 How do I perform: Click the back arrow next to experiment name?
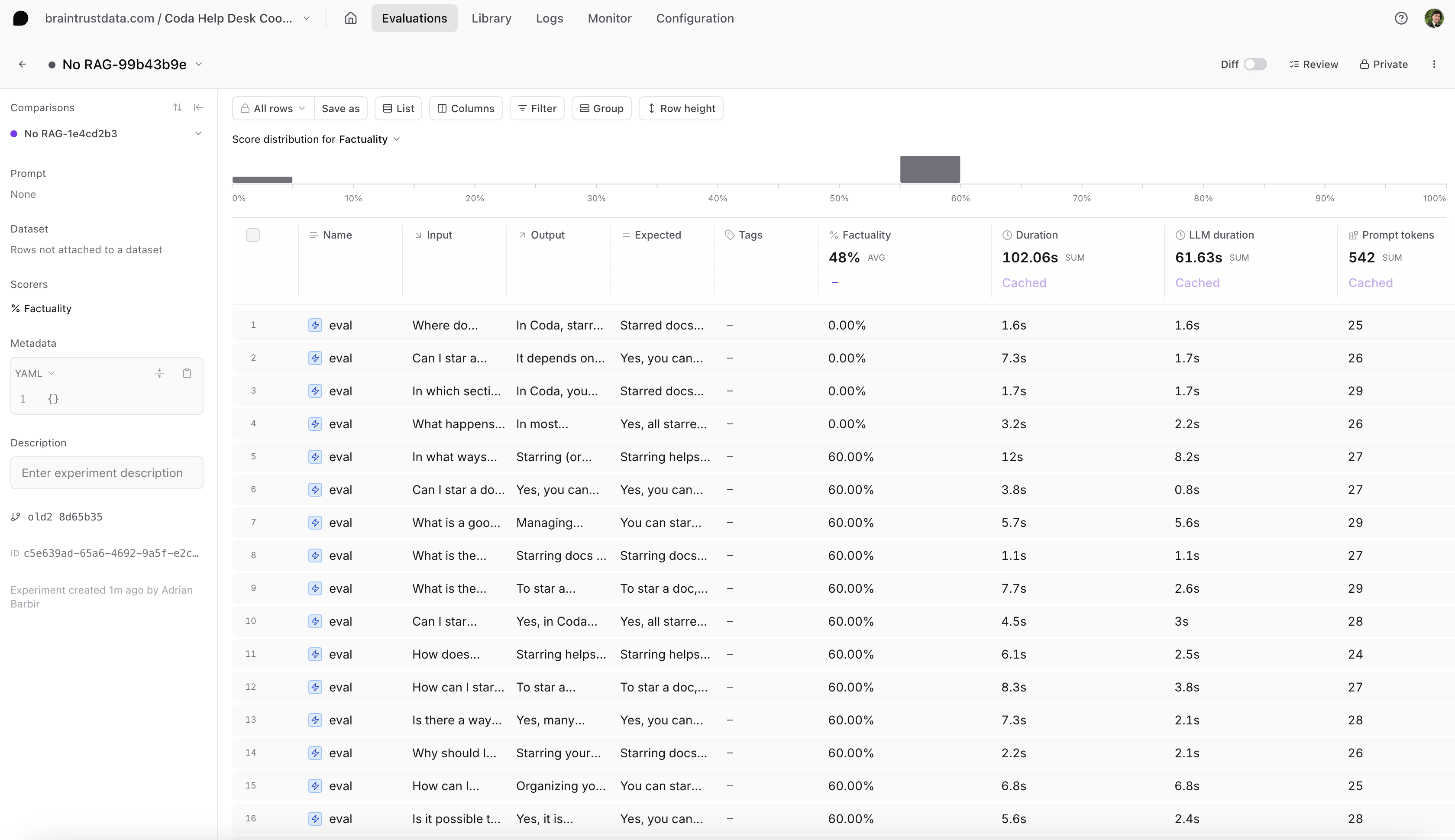coord(23,64)
